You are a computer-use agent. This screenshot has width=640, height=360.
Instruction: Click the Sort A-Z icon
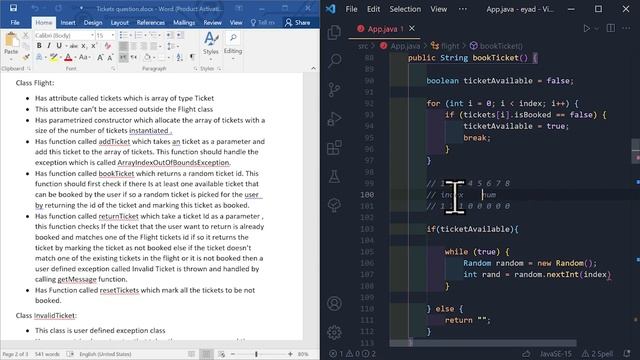coord(180,58)
